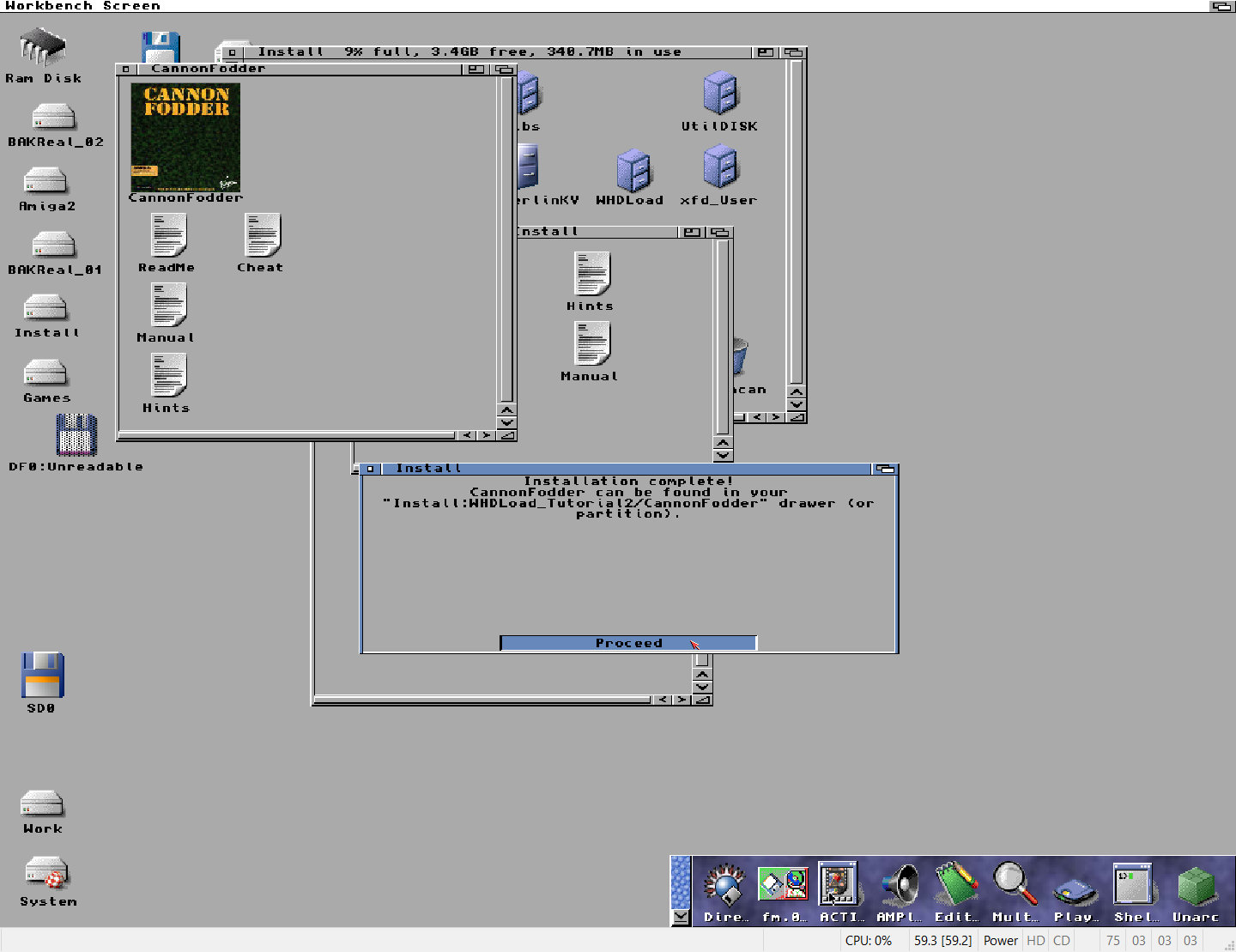Select the Install drive on the desktop

coord(45,309)
